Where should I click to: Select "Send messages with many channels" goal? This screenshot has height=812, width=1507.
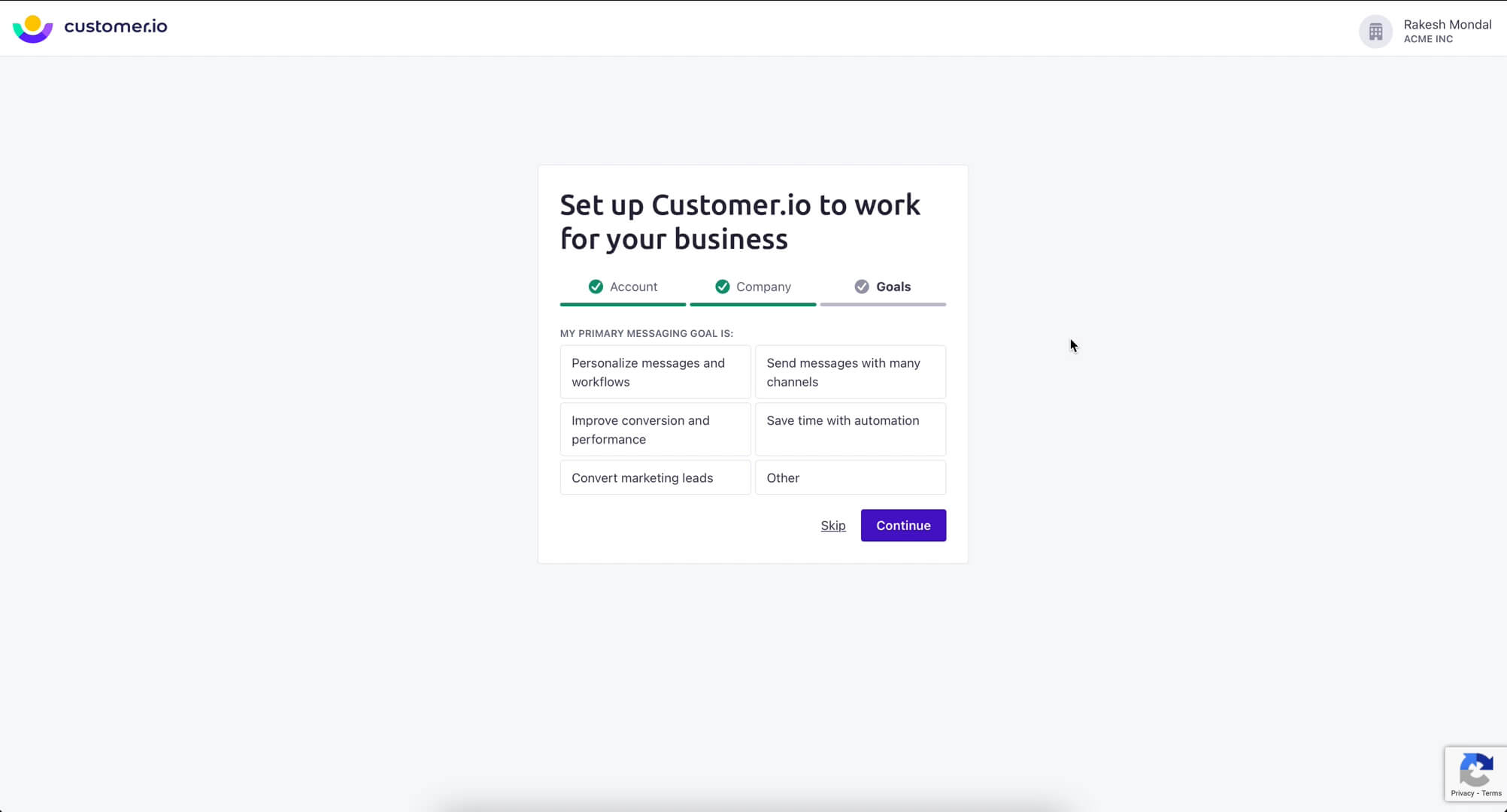(850, 372)
